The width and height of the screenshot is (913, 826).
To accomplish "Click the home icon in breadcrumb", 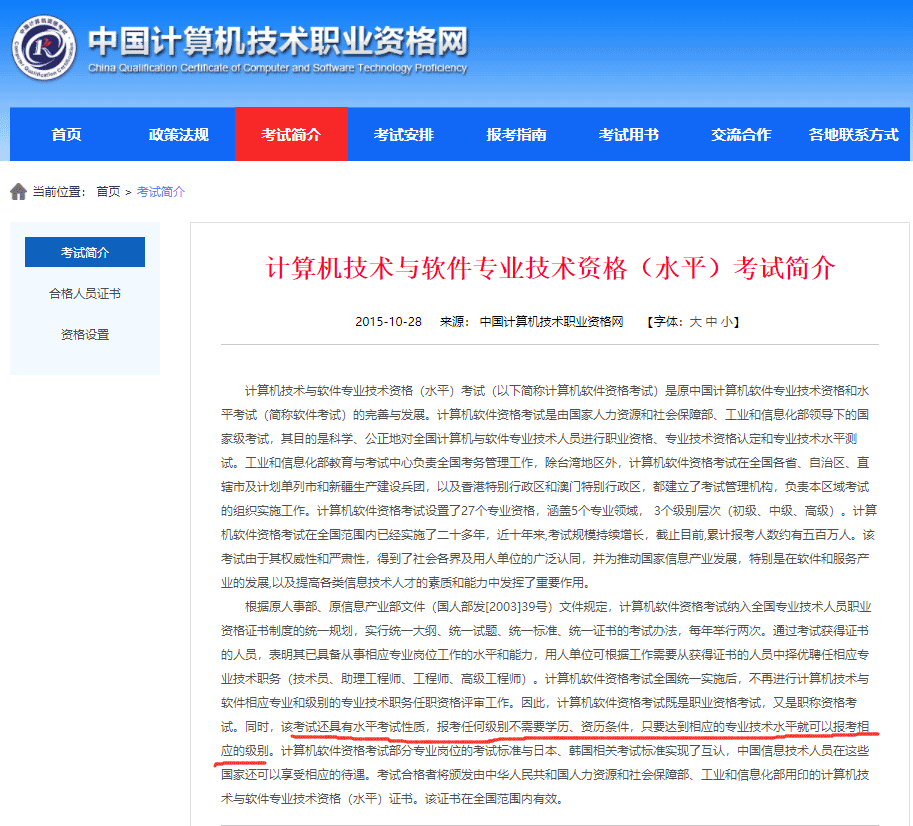I will pos(18,191).
